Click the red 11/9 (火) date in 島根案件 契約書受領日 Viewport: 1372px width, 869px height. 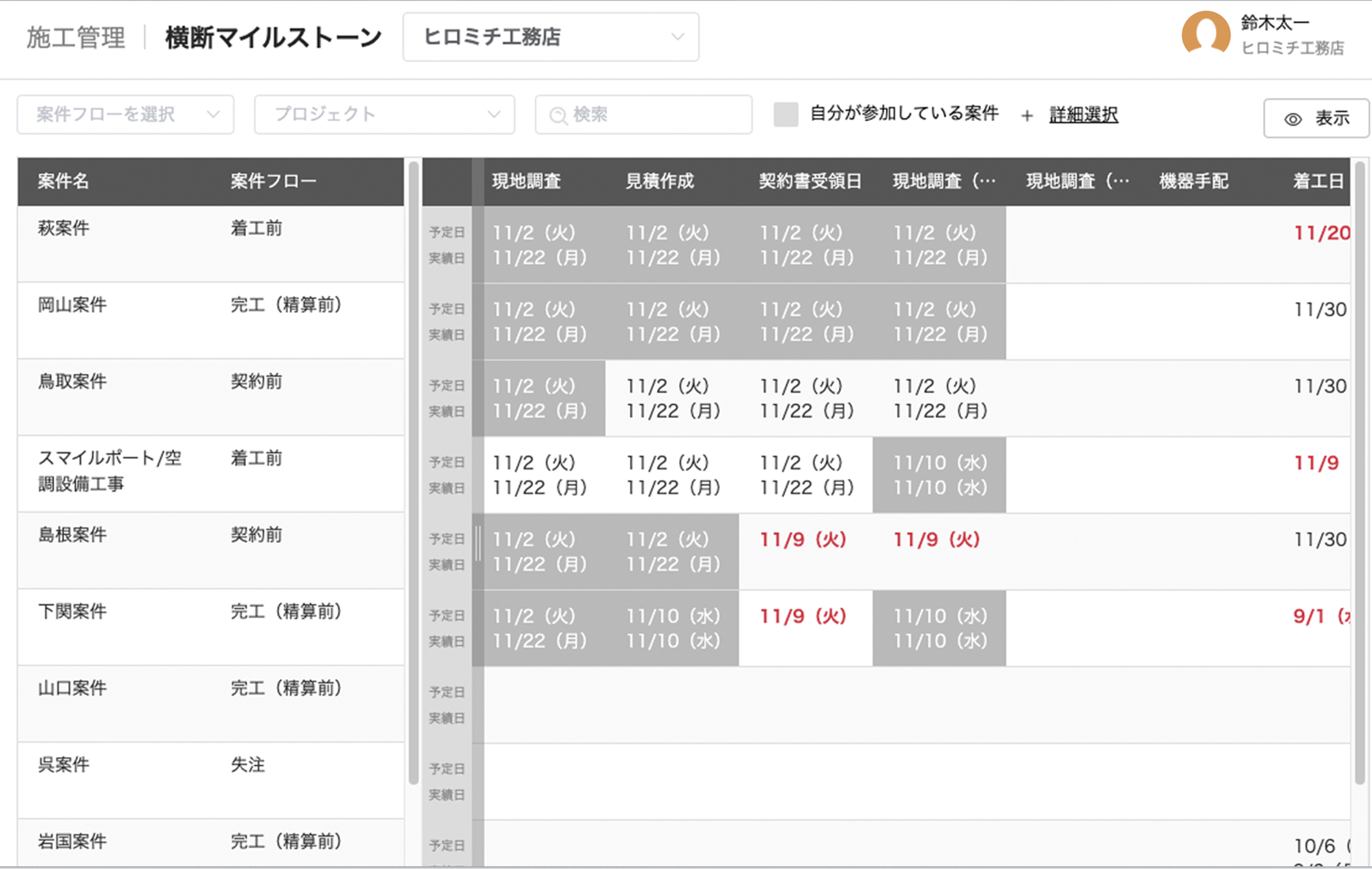pos(803,539)
